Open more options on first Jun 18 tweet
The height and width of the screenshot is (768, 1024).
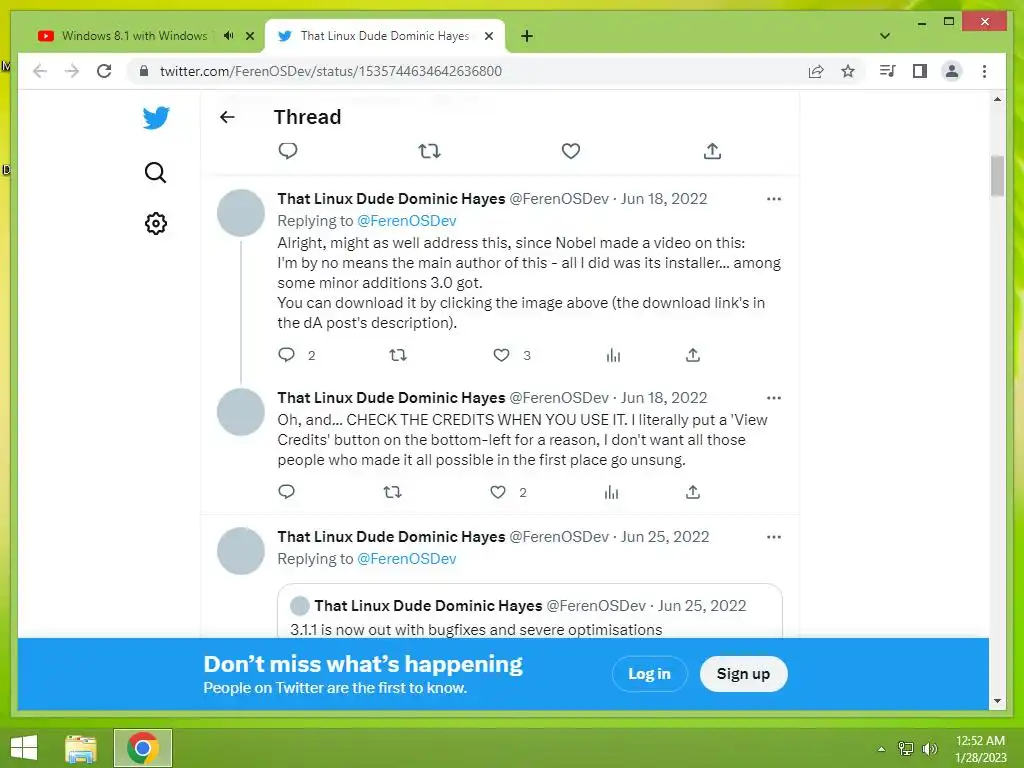coord(774,199)
